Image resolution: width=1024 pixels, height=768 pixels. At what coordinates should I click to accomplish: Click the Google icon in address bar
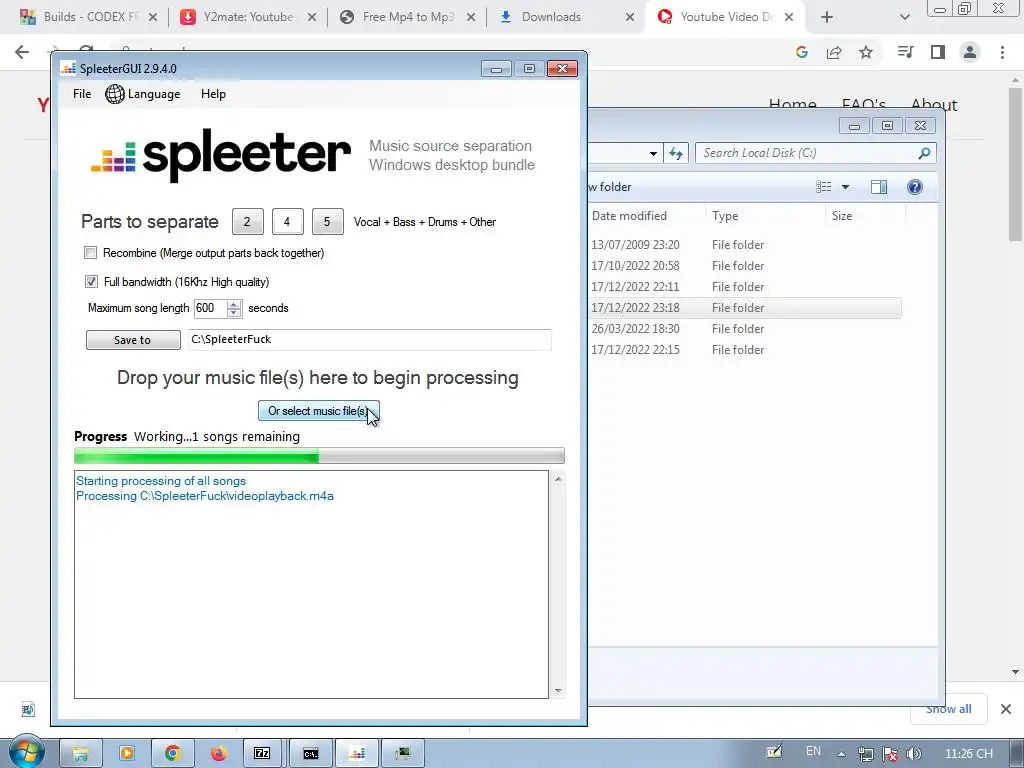pos(802,52)
